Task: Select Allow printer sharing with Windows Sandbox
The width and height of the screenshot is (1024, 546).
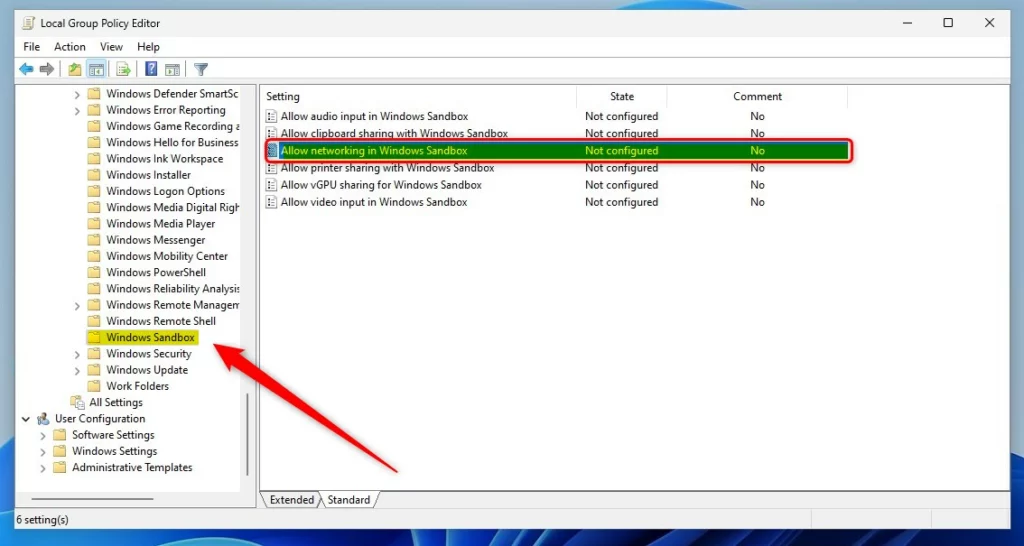Action: click(x=387, y=168)
